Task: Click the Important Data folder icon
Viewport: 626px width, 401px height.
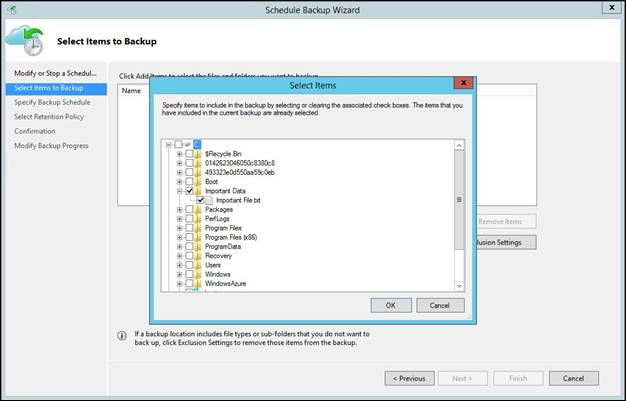Action: [x=198, y=191]
